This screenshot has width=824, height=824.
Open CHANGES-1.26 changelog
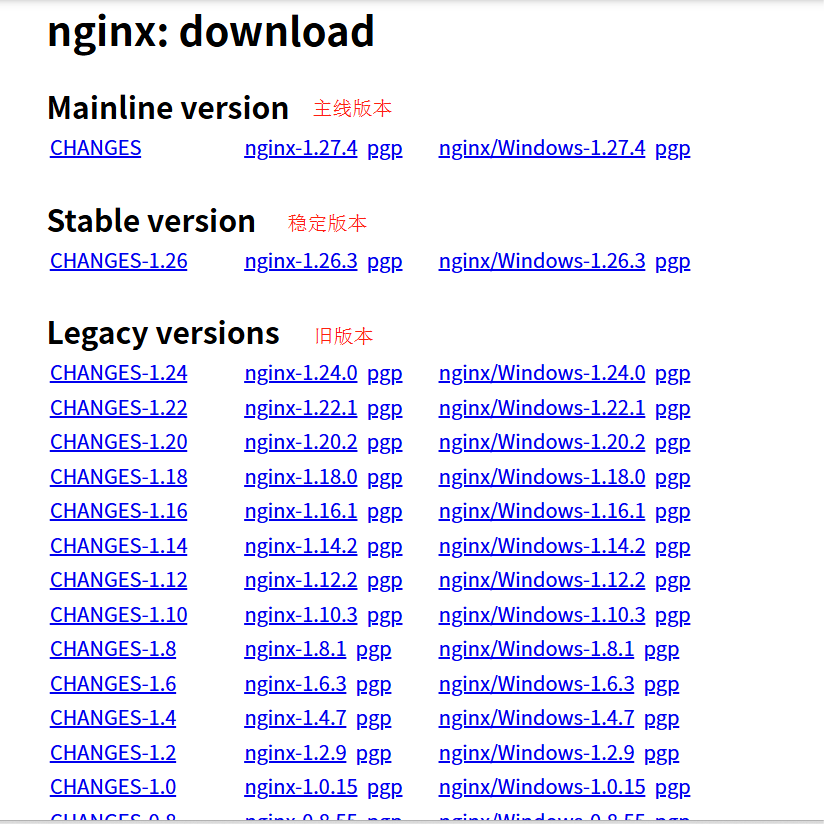click(118, 260)
